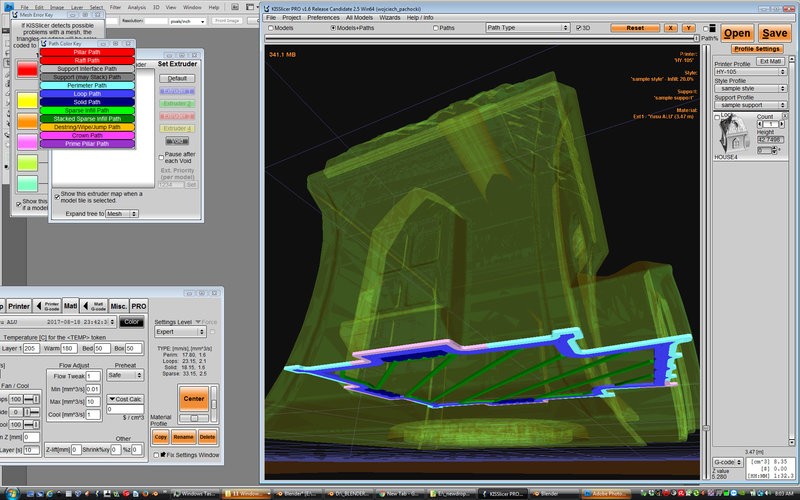This screenshot has height=500, width=800.
Task: Remove HOUSE4 model with small x icon
Action: pyautogui.click(x=784, y=116)
